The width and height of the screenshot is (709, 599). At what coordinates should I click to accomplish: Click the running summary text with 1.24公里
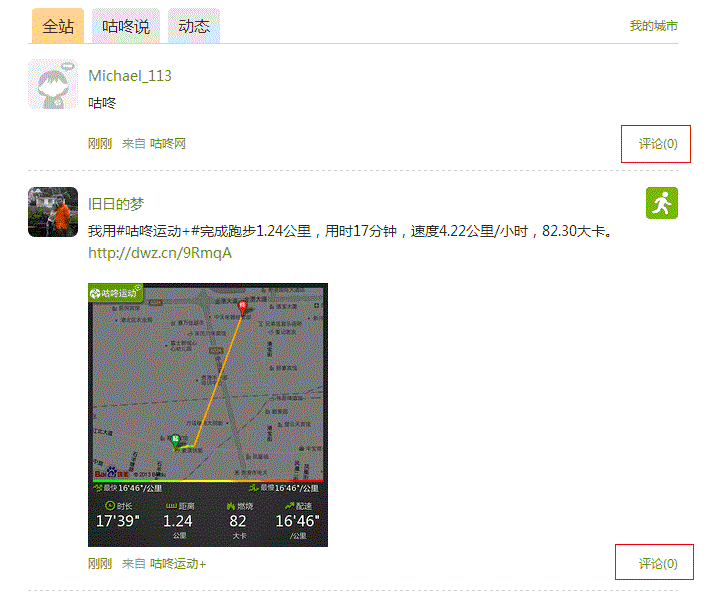[x=350, y=231]
